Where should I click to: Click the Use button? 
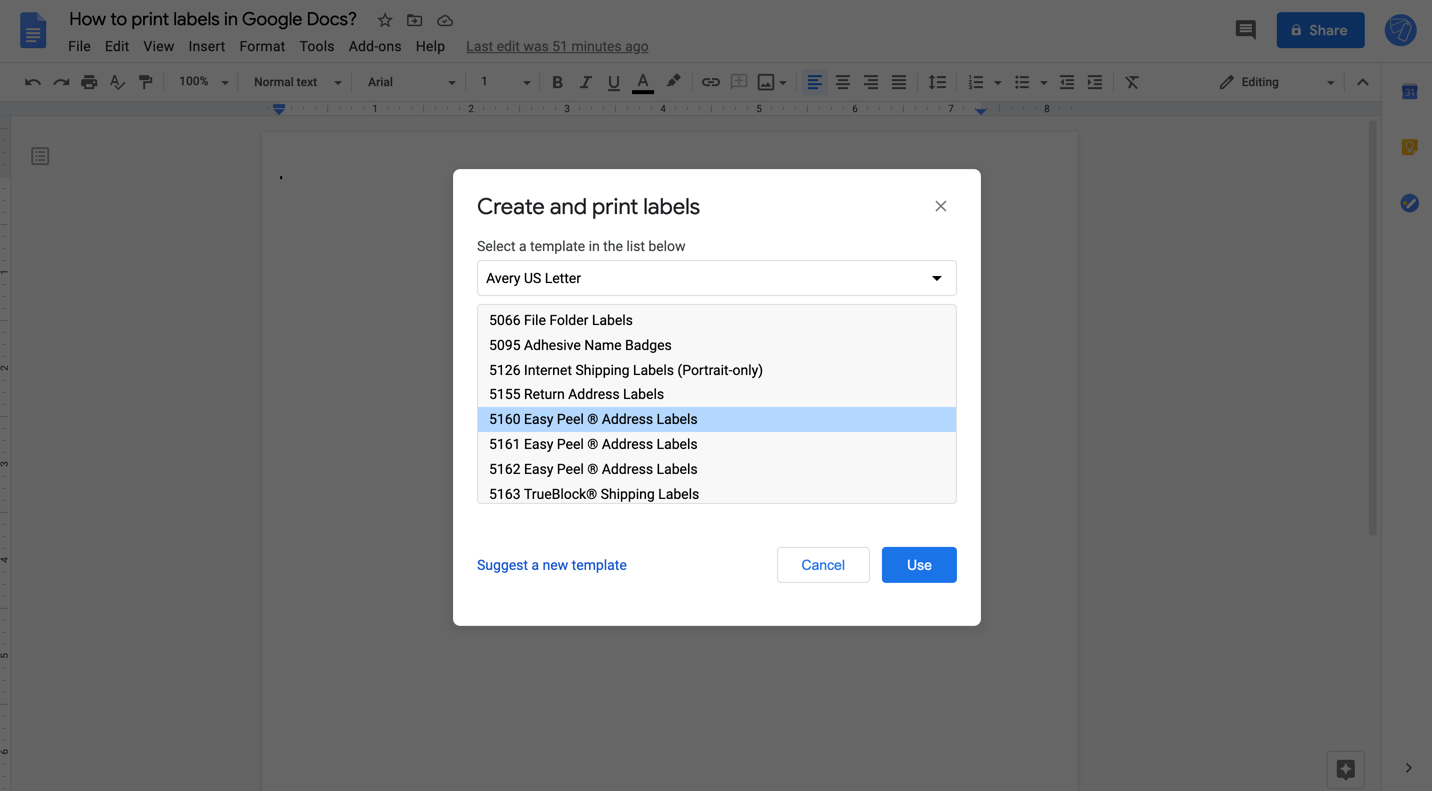coord(919,565)
